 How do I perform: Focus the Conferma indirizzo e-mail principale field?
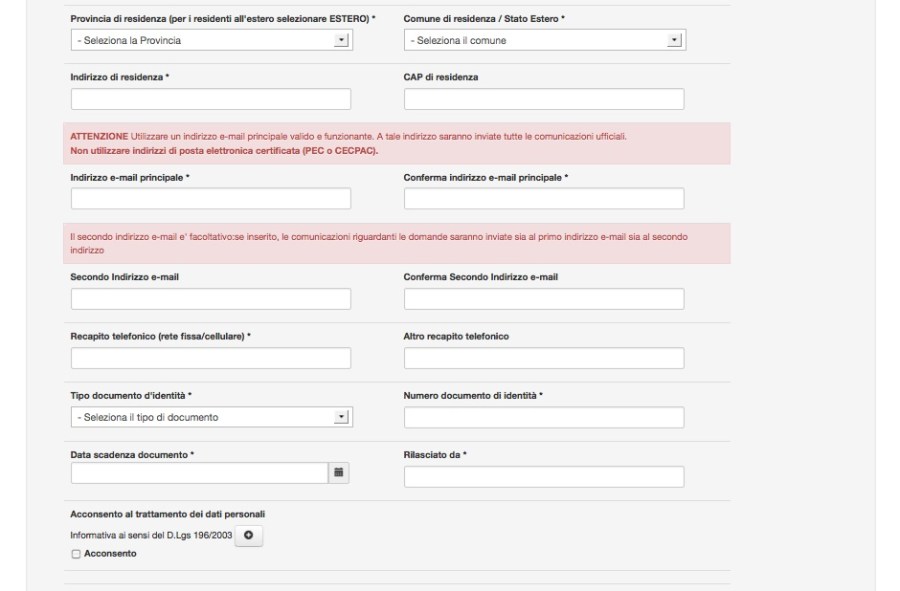click(x=543, y=199)
